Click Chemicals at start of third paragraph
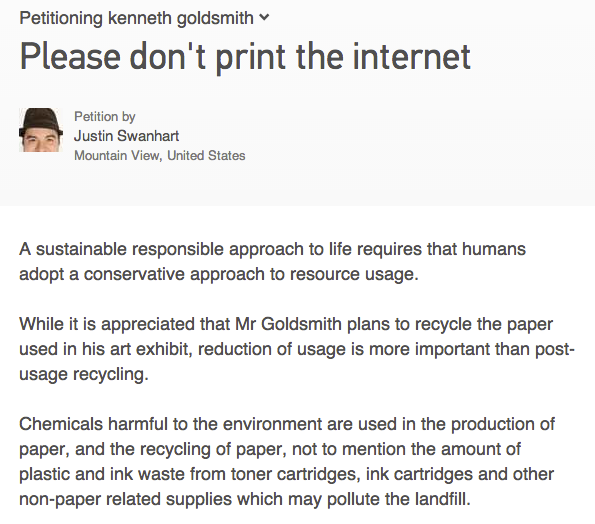The height and width of the screenshot is (524, 595). click(x=61, y=424)
